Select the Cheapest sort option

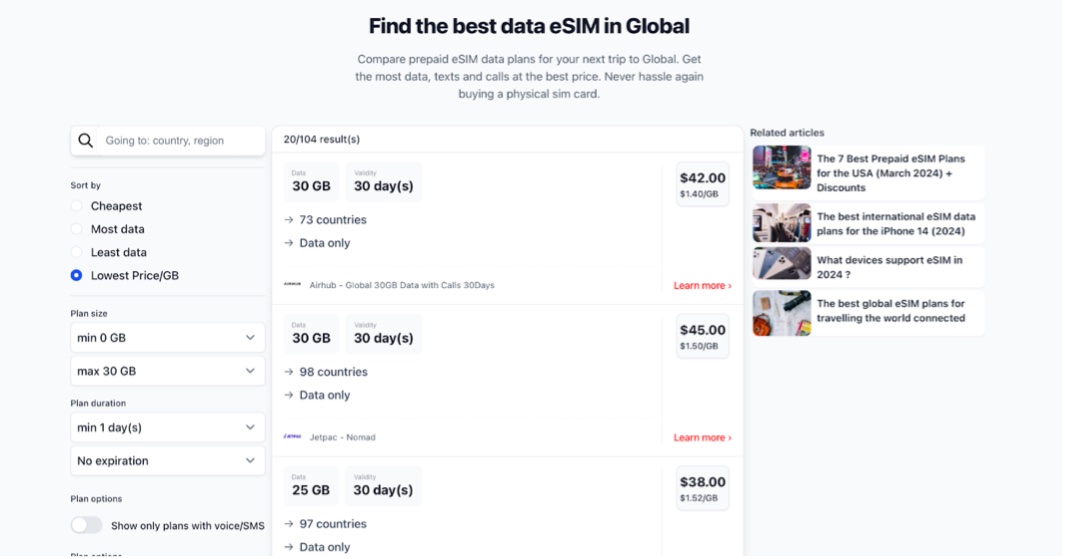(x=77, y=206)
